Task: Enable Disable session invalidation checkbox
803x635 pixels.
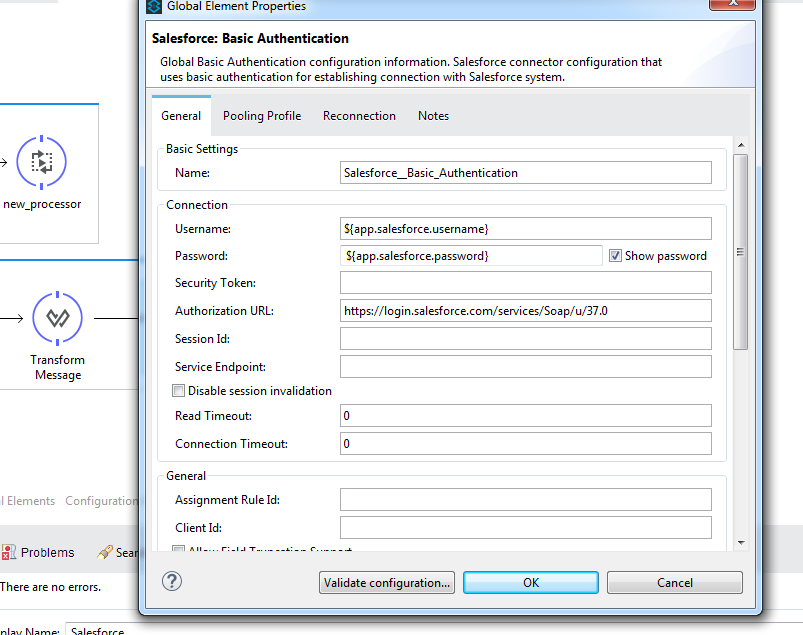Action: [x=178, y=391]
